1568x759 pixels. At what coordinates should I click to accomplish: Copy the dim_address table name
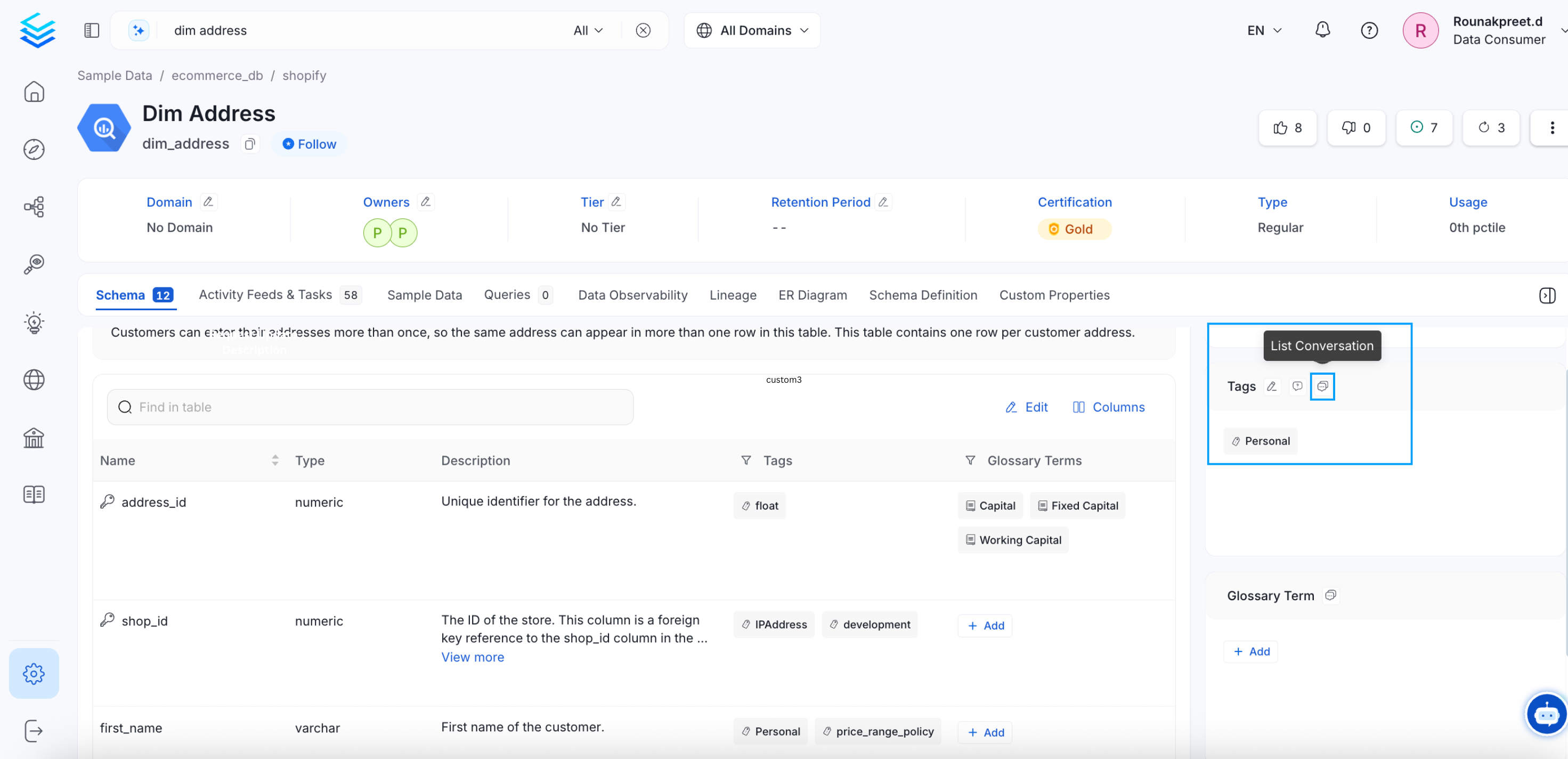[249, 144]
